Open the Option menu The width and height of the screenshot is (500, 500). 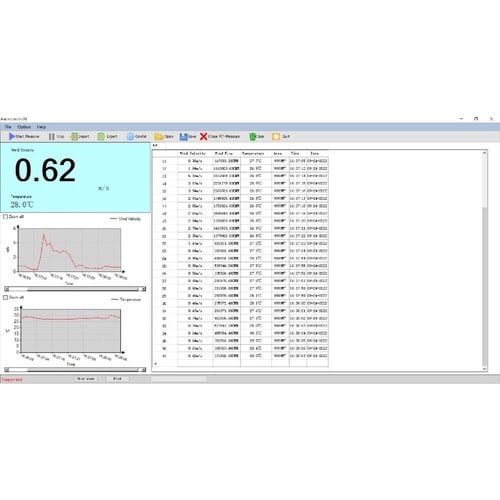(x=24, y=127)
